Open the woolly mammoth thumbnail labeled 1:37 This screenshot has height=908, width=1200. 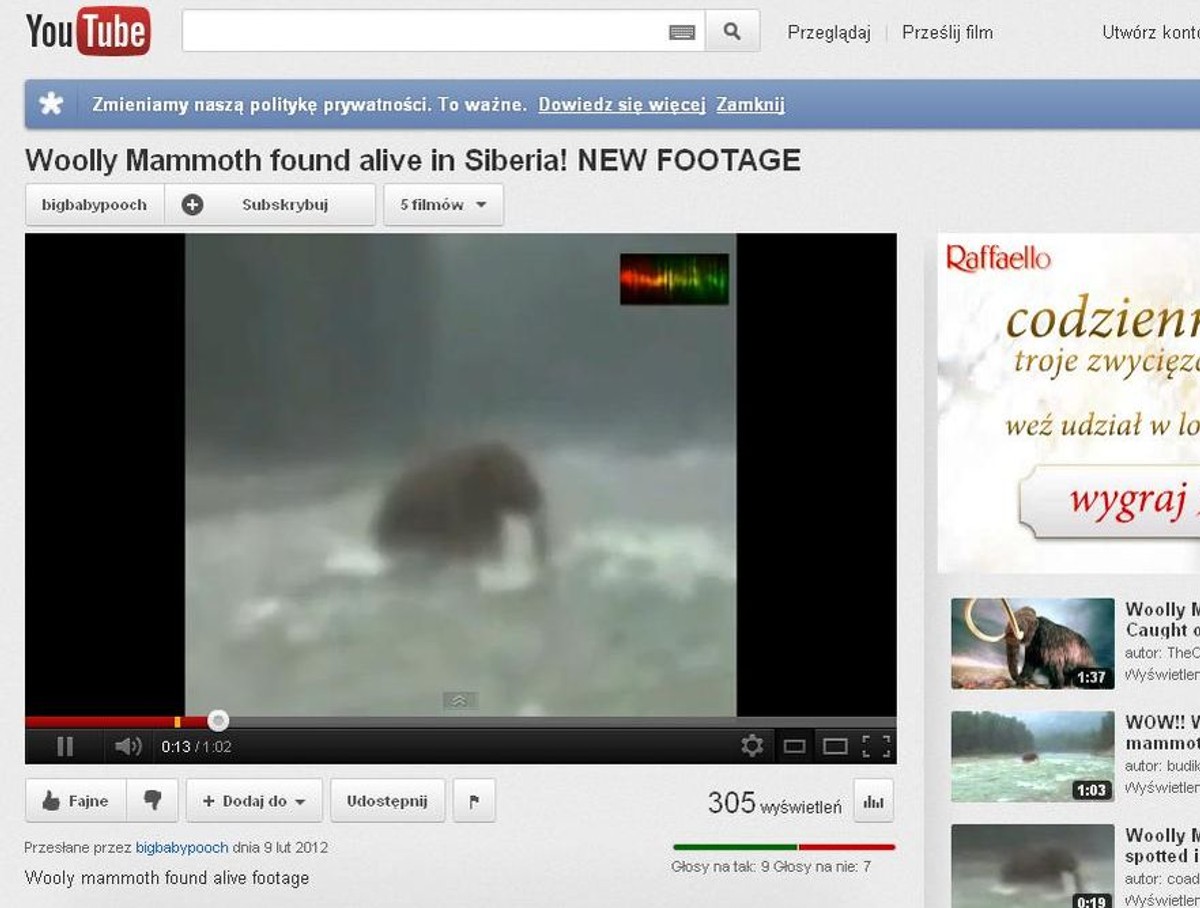[x=1032, y=644]
